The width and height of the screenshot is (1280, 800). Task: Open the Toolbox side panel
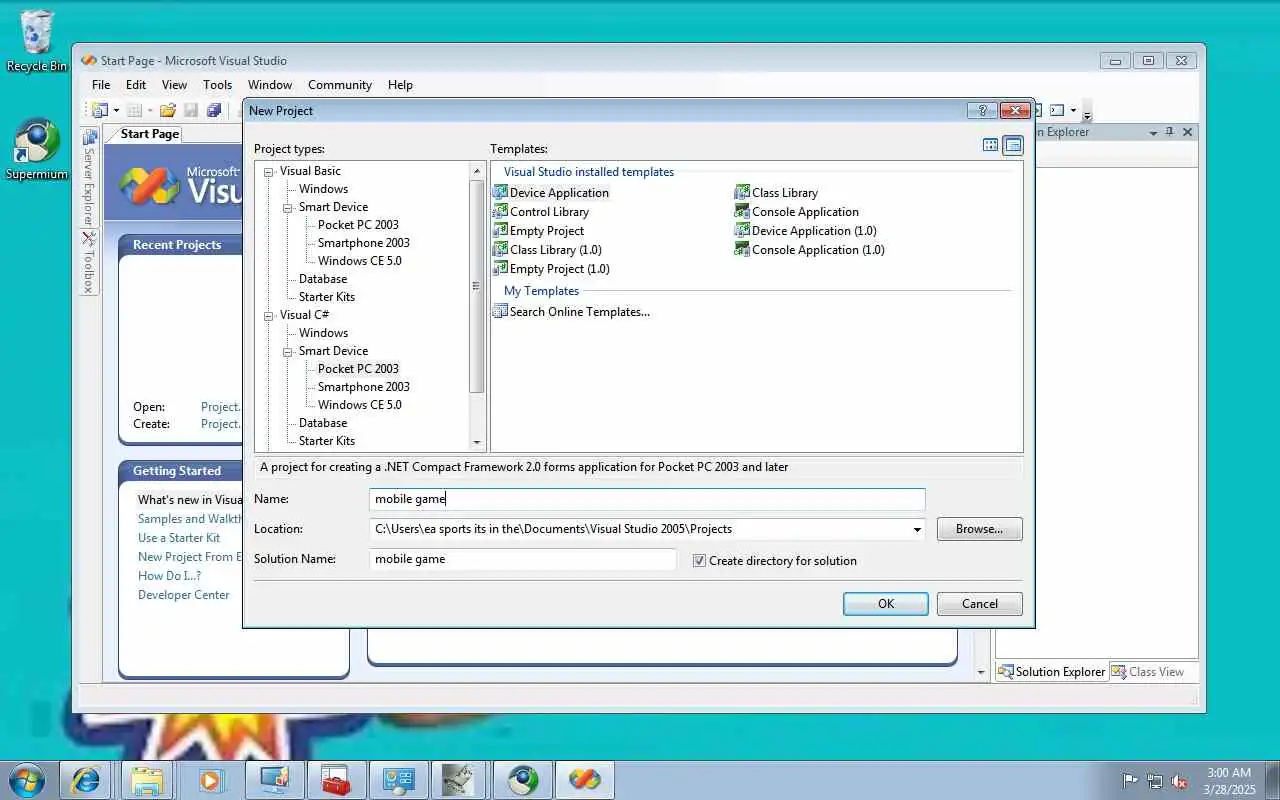coord(89,262)
